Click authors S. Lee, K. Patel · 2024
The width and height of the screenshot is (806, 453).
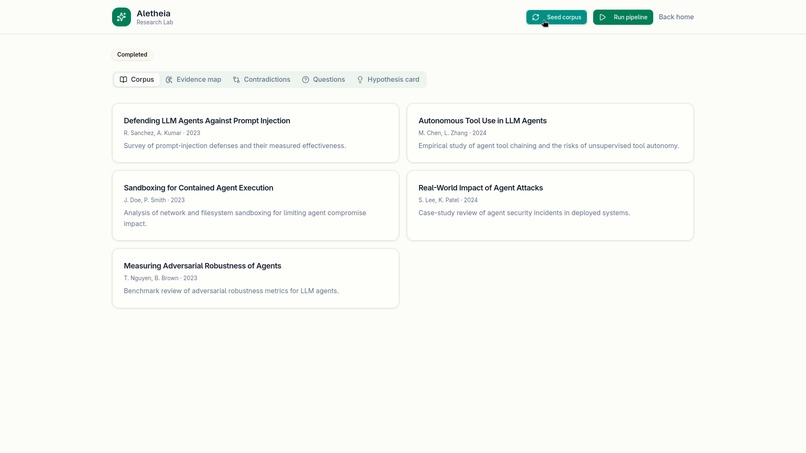(448, 200)
